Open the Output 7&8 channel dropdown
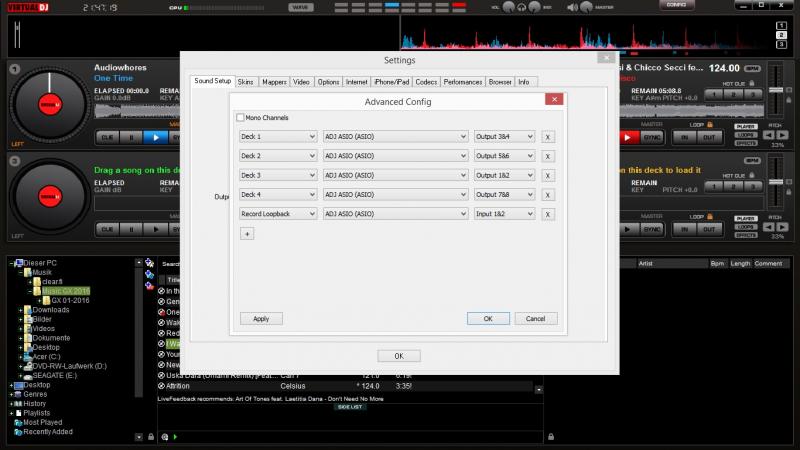800x450 pixels. point(504,195)
